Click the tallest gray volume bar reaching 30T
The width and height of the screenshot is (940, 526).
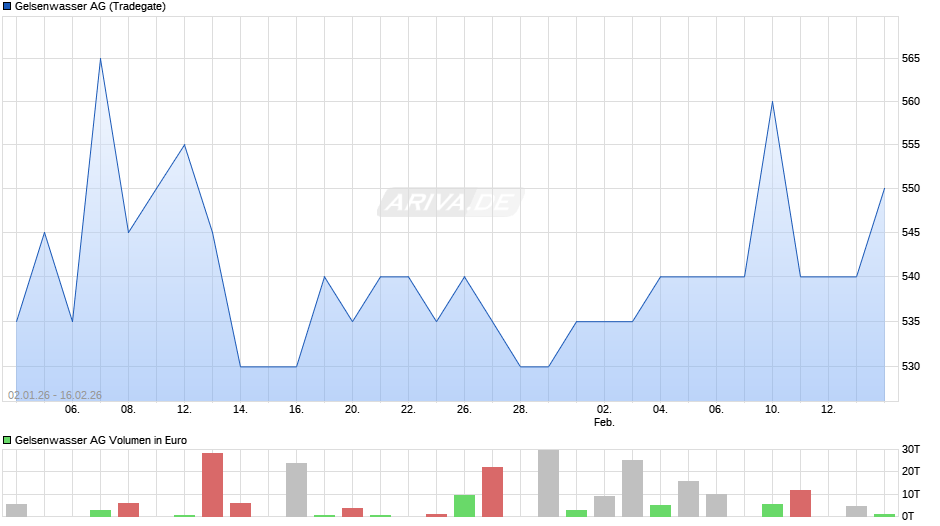click(549, 483)
